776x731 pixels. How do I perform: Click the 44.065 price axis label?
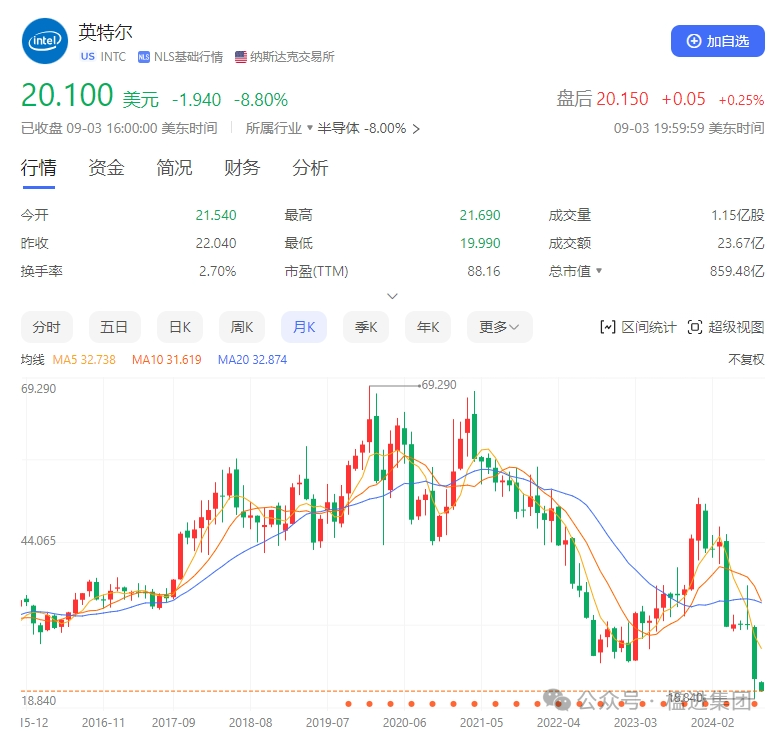coord(39,541)
